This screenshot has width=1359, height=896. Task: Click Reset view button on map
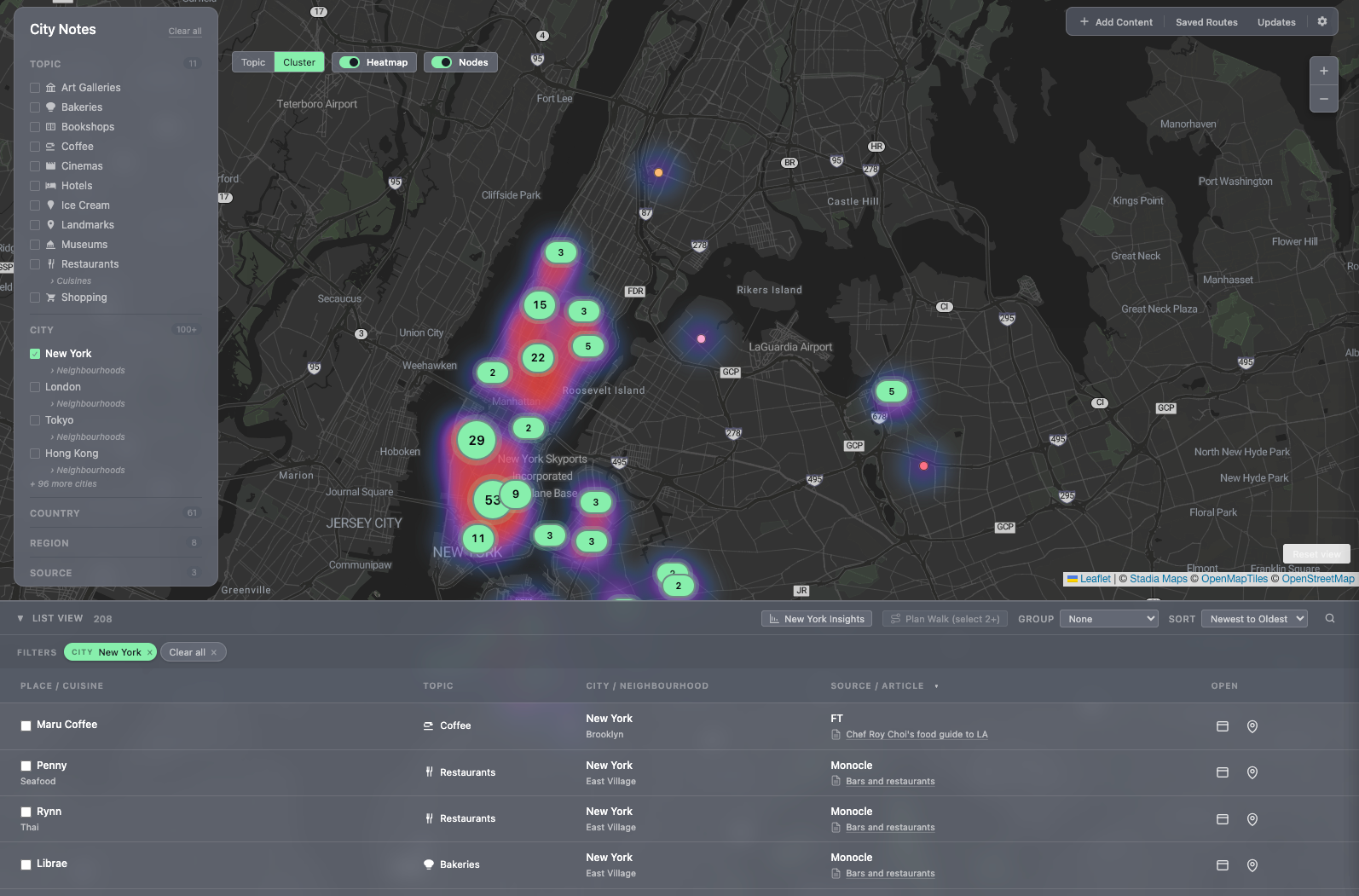(1316, 554)
